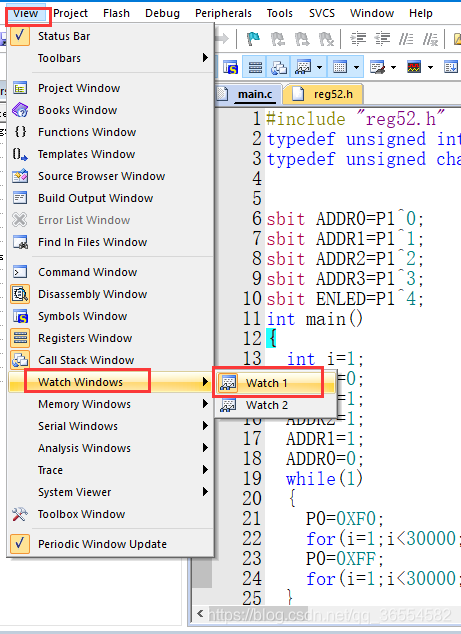The width and height of the screenshot is (461, 634).
Task: Expand the System Viewer submenu
Action: point(110,492)
